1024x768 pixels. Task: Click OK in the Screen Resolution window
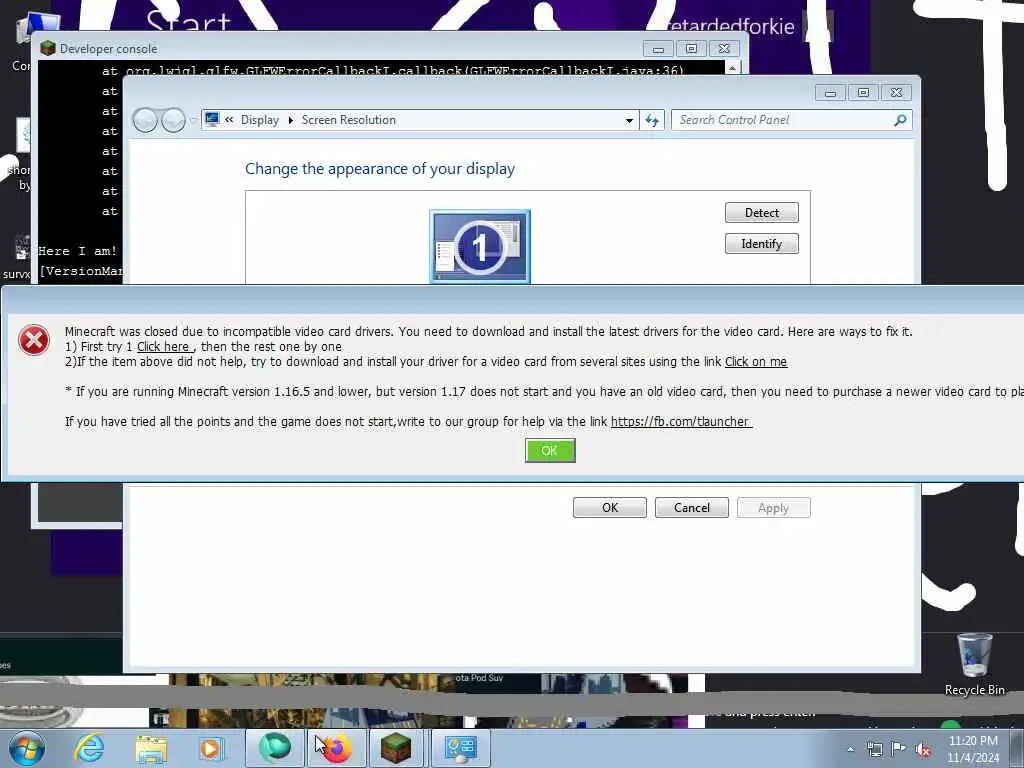[x=610, y=508]
